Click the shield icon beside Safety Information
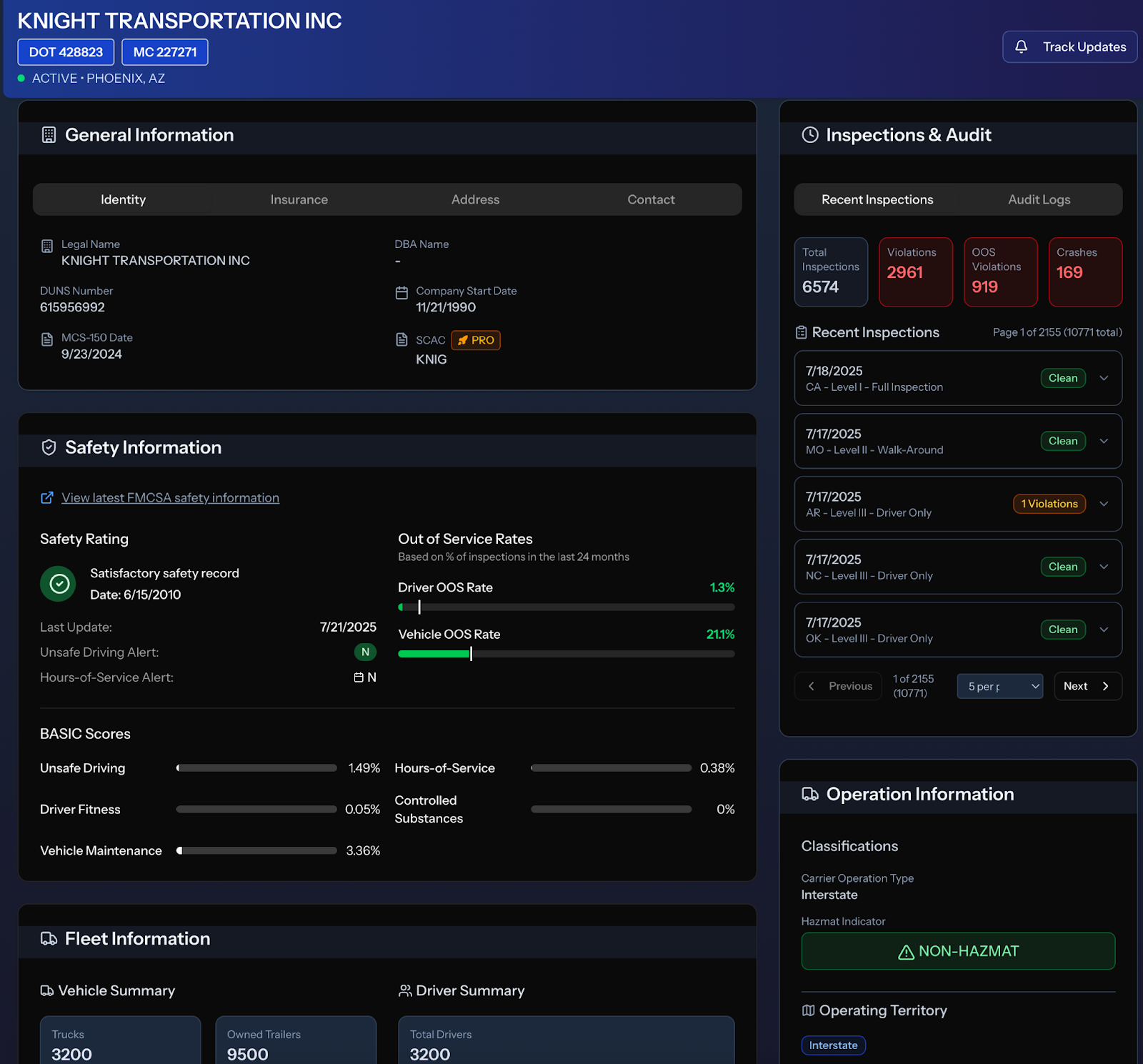 (x=49, y=447)
